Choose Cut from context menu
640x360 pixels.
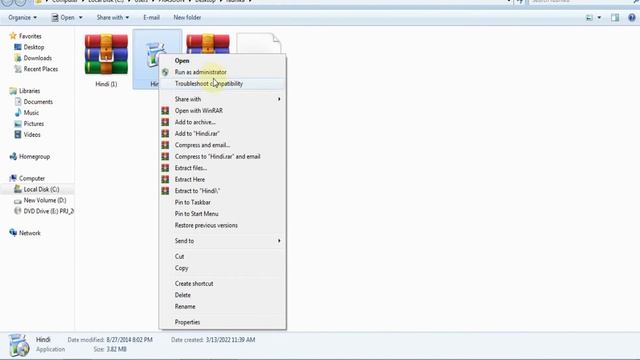[x=180, y=256]
